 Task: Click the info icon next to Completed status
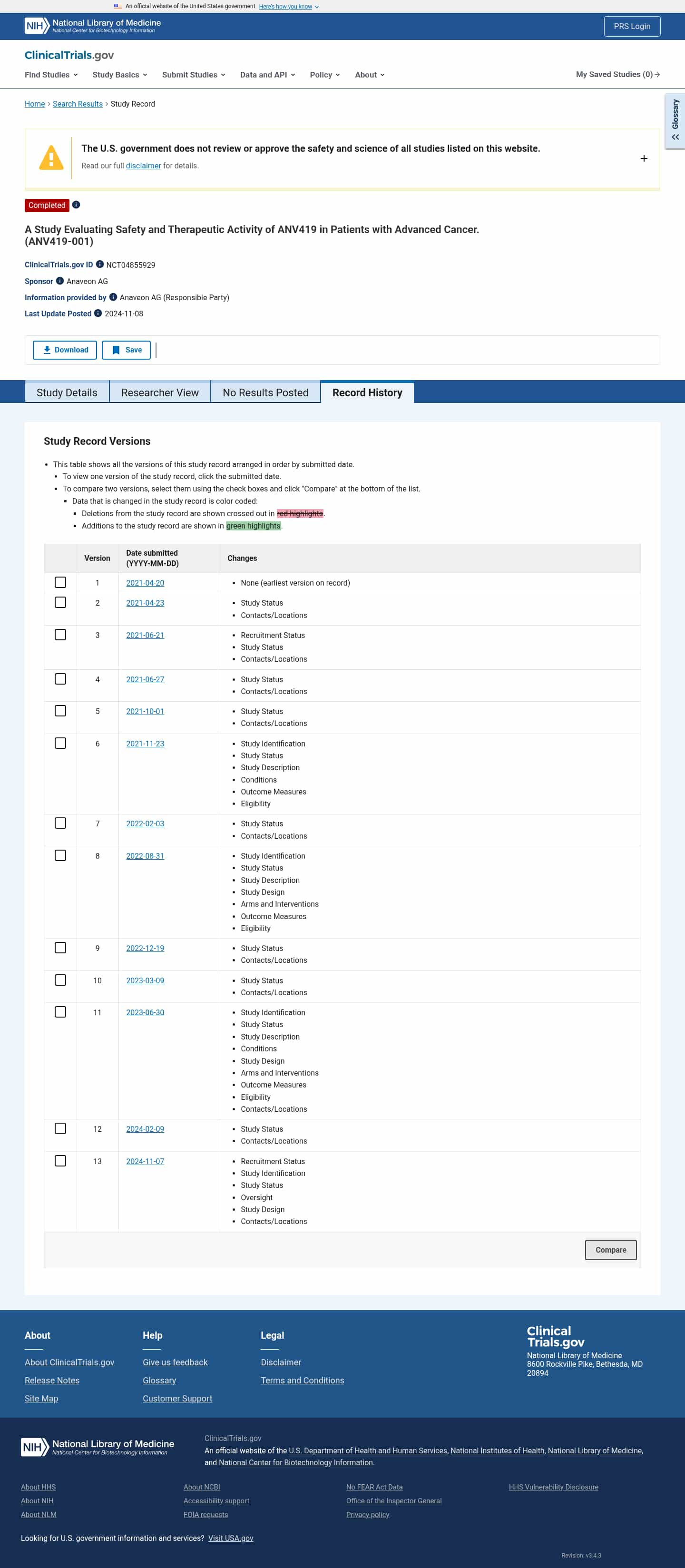76,205
